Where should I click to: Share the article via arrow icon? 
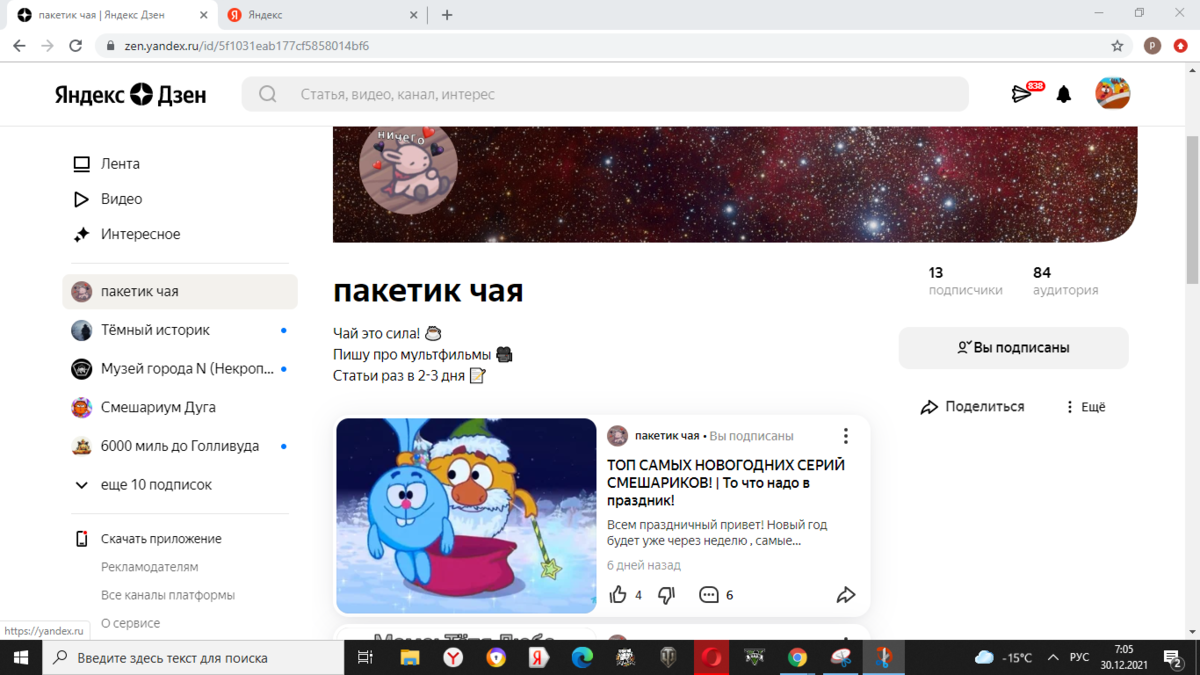(x=846, y=595)
